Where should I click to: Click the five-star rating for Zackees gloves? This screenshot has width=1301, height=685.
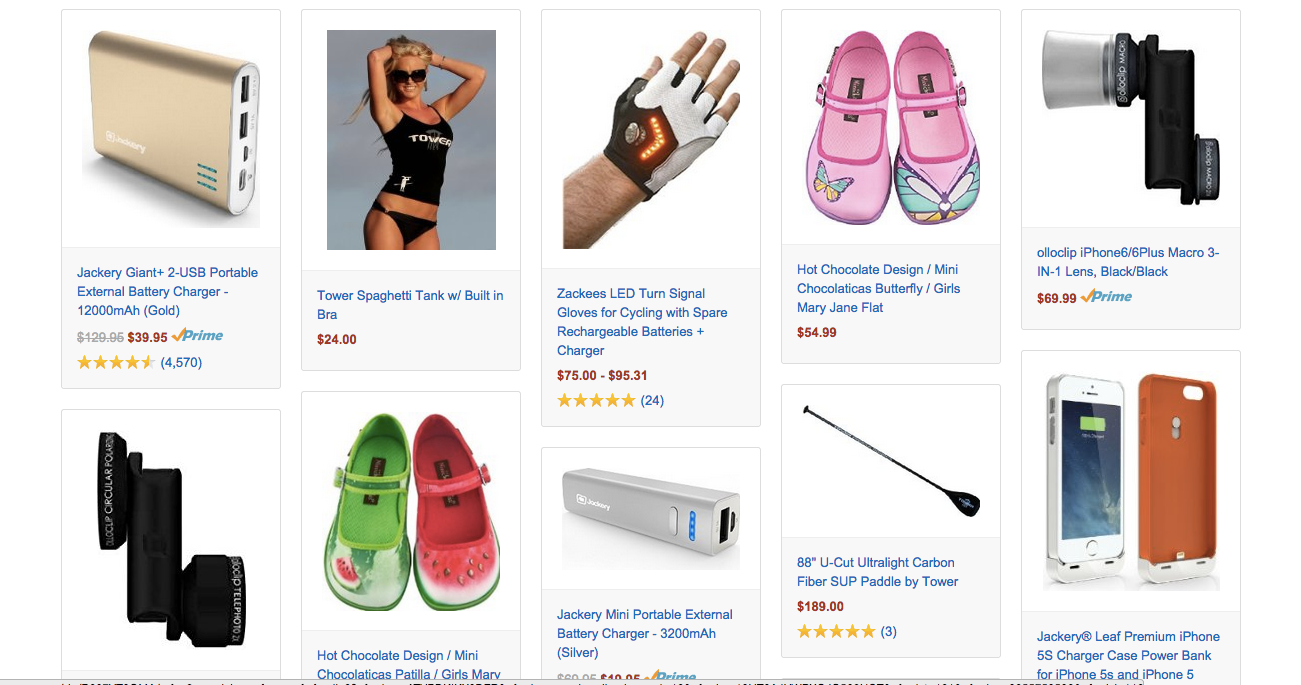click(x=596, y=401)
